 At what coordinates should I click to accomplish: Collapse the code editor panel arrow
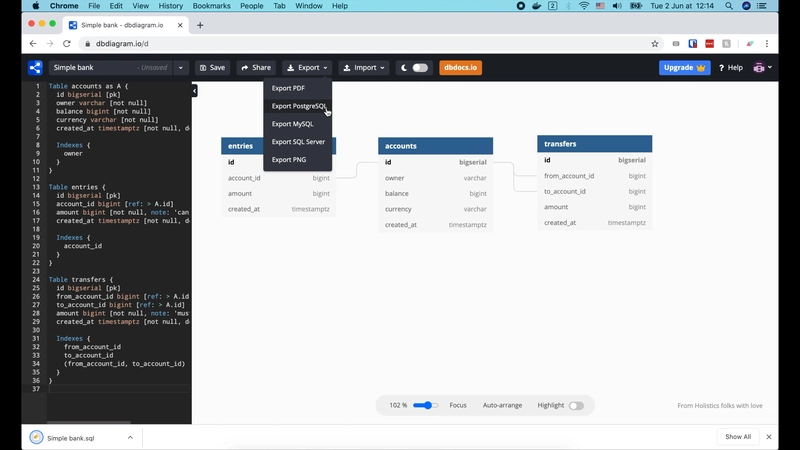194,91
